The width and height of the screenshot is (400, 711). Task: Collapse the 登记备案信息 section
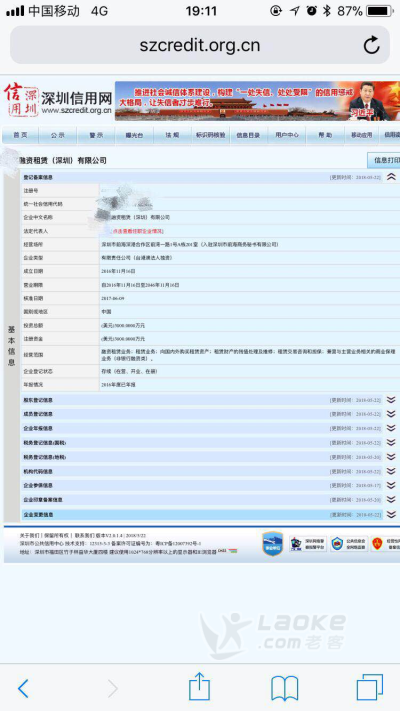click(391, 177)
